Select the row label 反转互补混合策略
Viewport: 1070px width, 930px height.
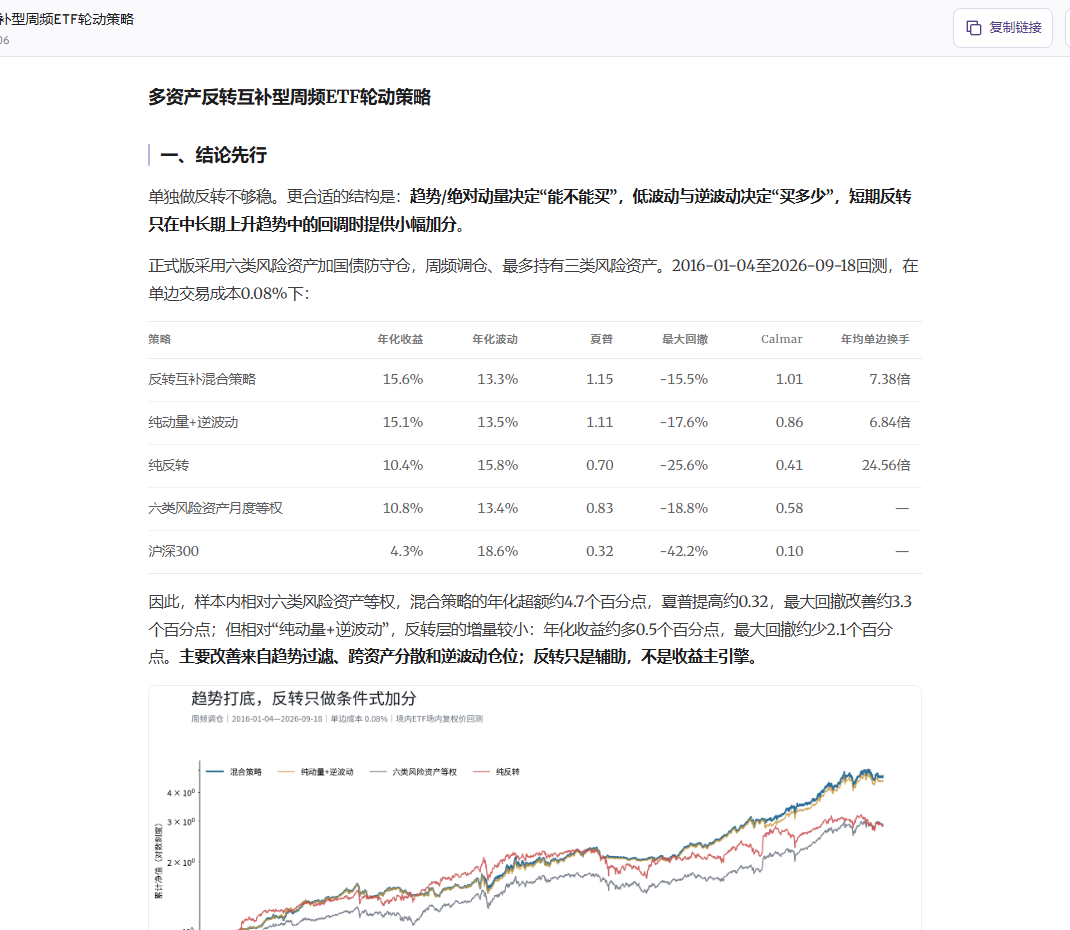tap(202, 379)
